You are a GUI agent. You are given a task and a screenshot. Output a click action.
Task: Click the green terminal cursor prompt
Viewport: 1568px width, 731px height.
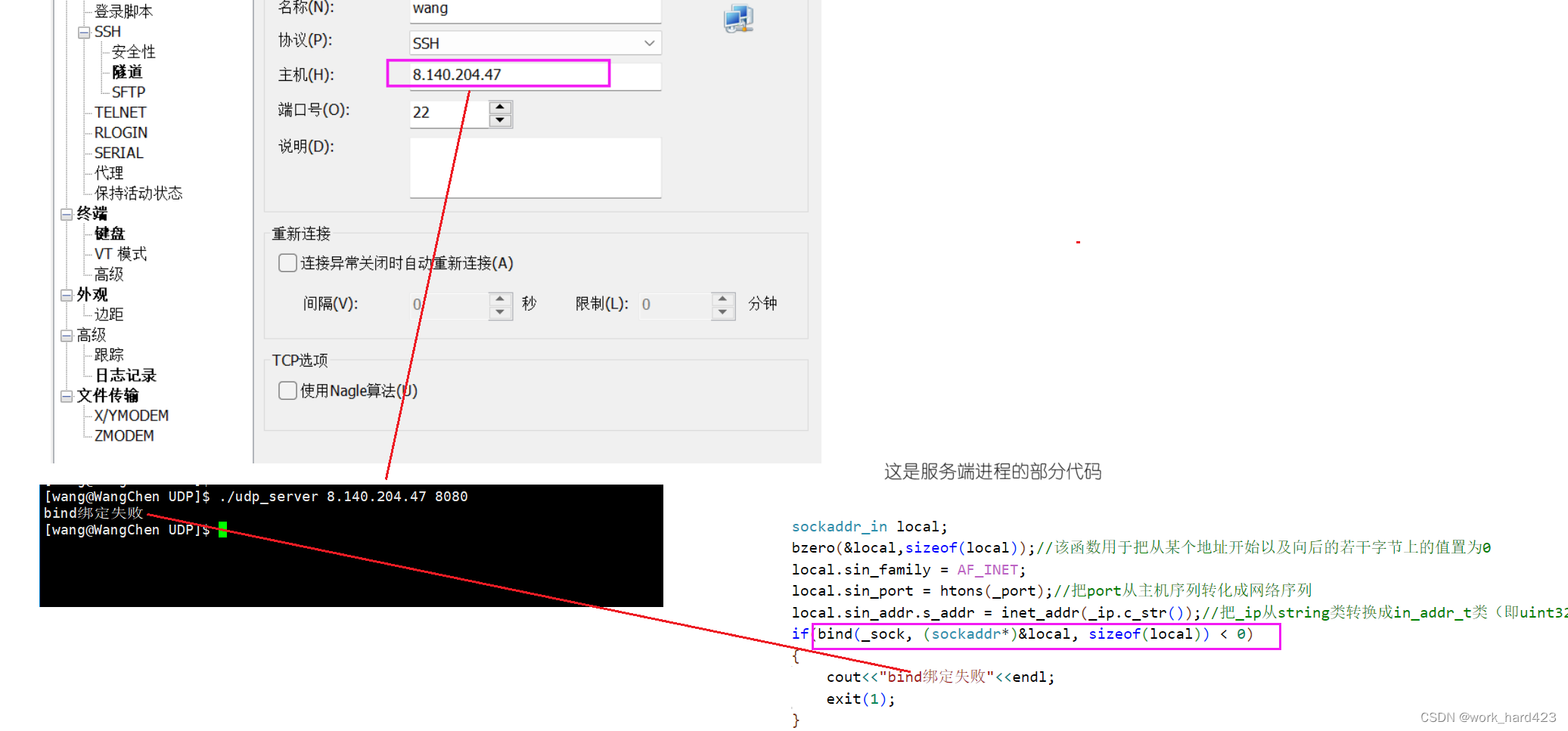point(222,530)
